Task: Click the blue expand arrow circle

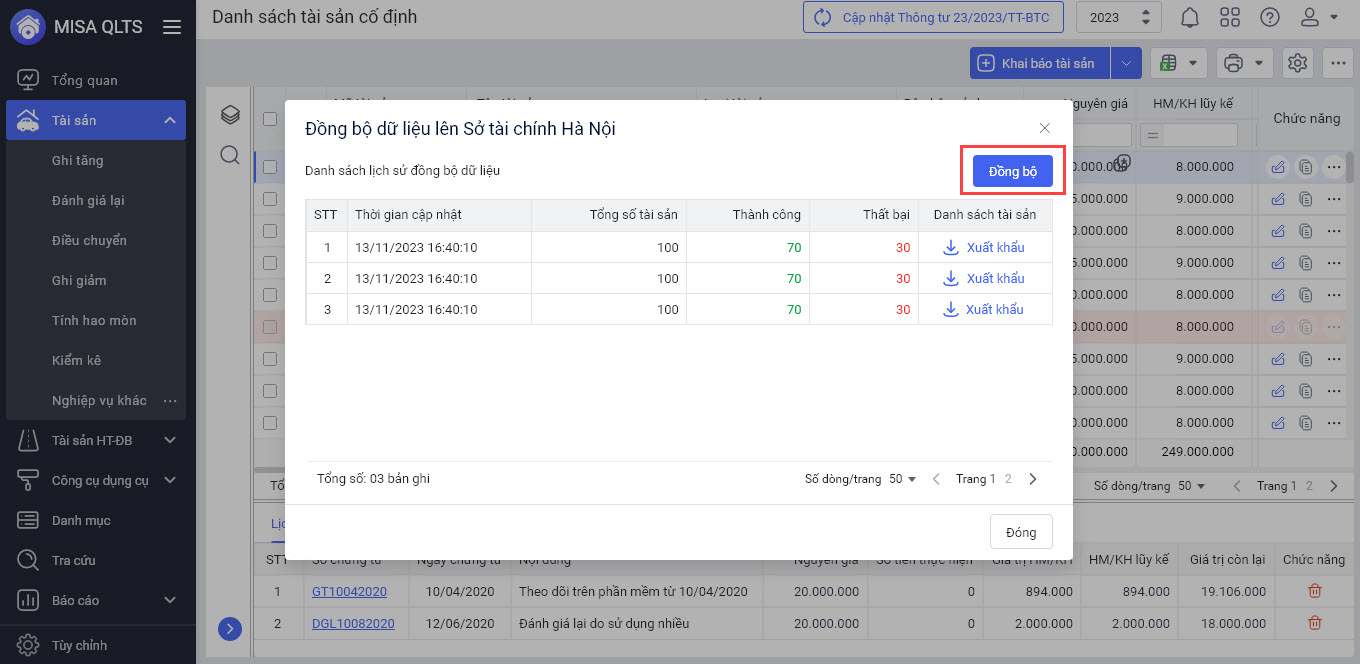Action: coord(230,629)
